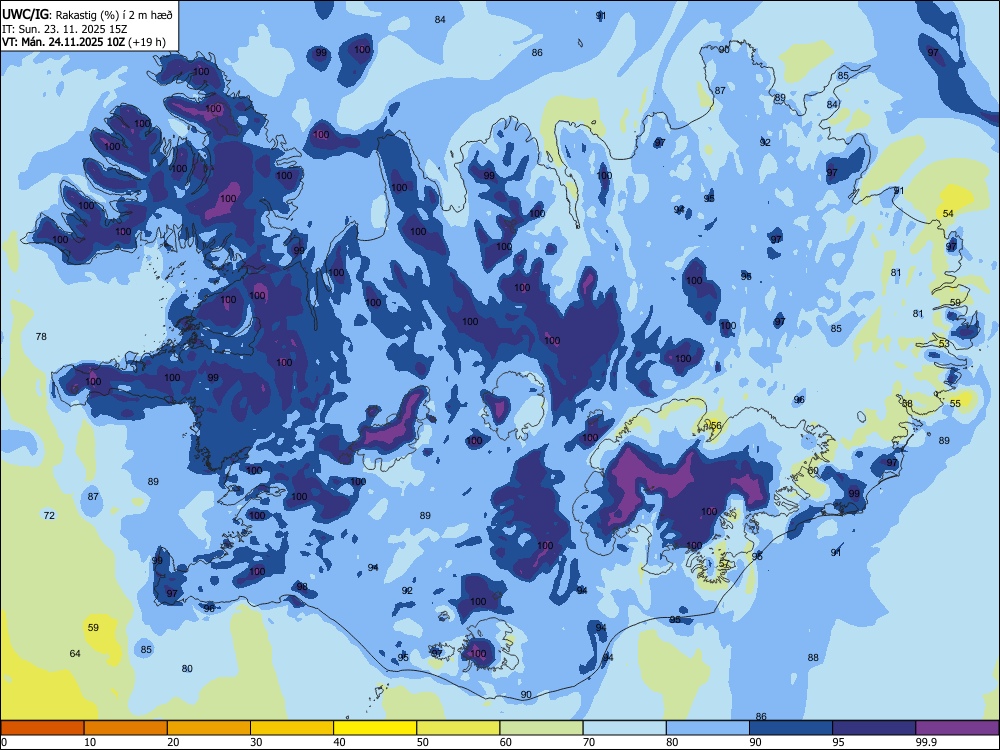Select the pale yellow 50–60 legend swatch

click(x=458, y=728)
